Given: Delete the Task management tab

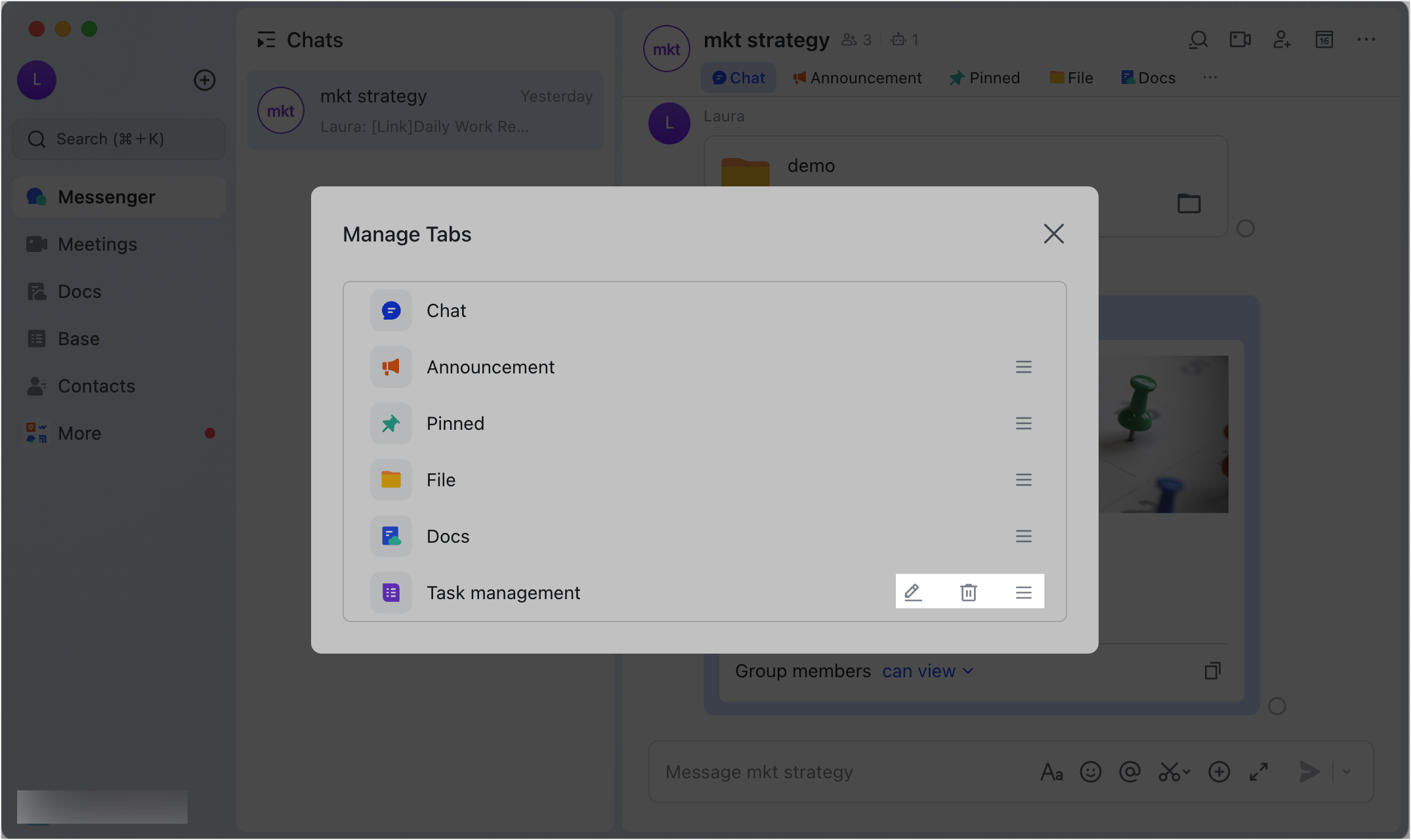Looking at the screenshot, I should click(x=969, y=592).
